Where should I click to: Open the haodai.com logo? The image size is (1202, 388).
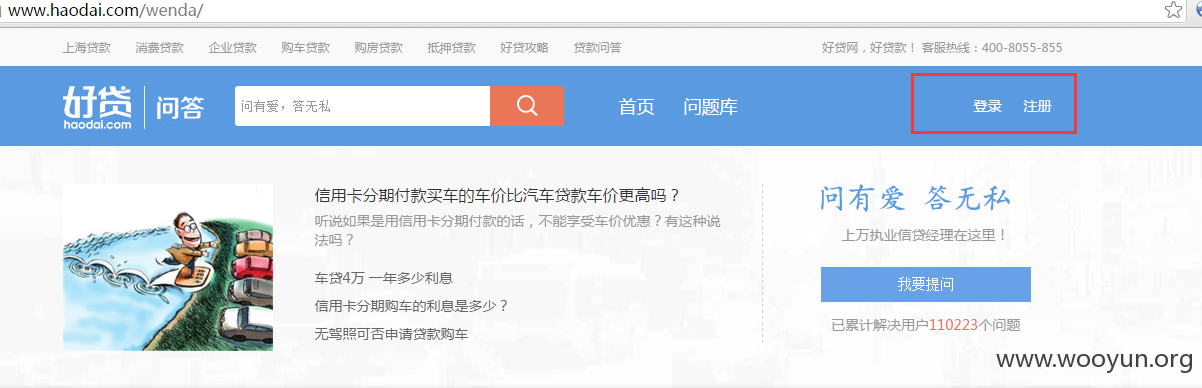click(98, 107)
